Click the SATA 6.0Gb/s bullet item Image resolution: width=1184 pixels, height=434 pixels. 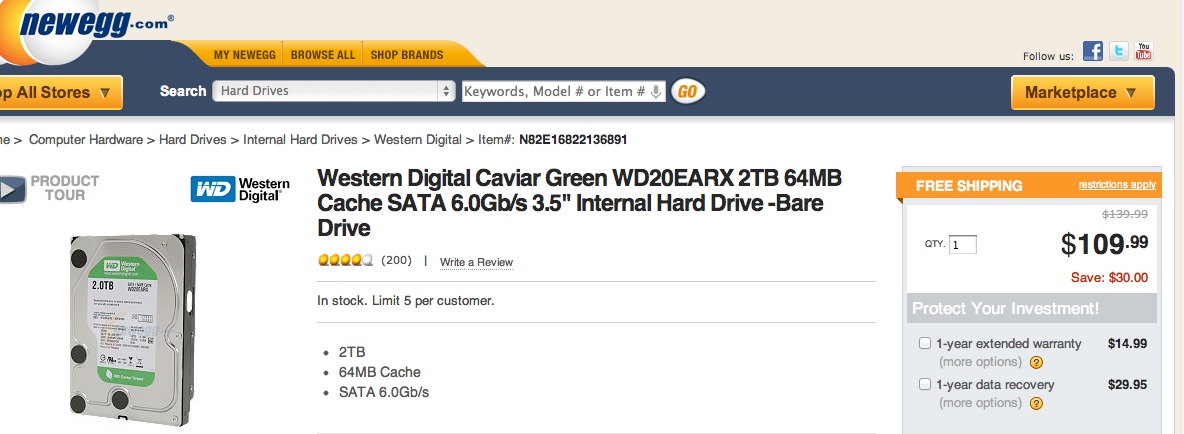coord(384,392)
